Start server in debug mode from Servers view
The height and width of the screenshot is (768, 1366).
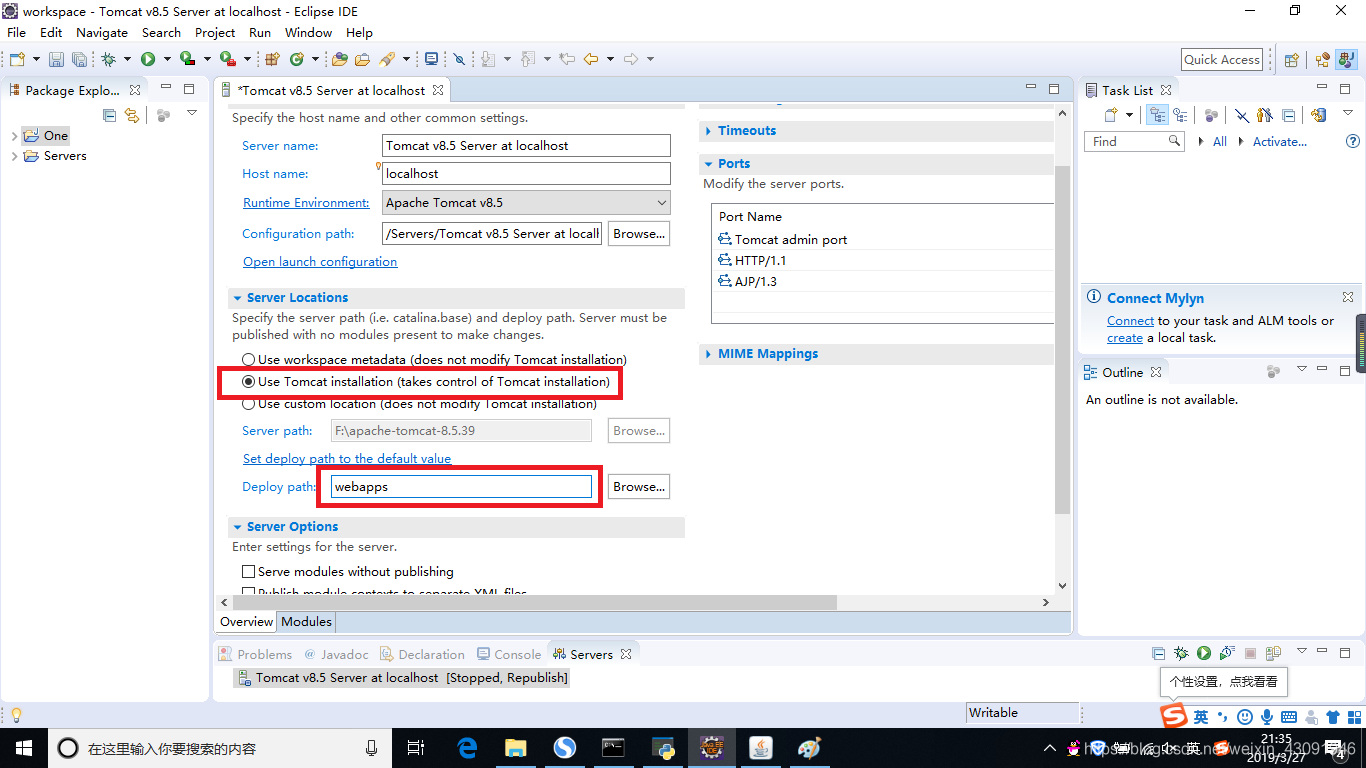[1181, 653]
